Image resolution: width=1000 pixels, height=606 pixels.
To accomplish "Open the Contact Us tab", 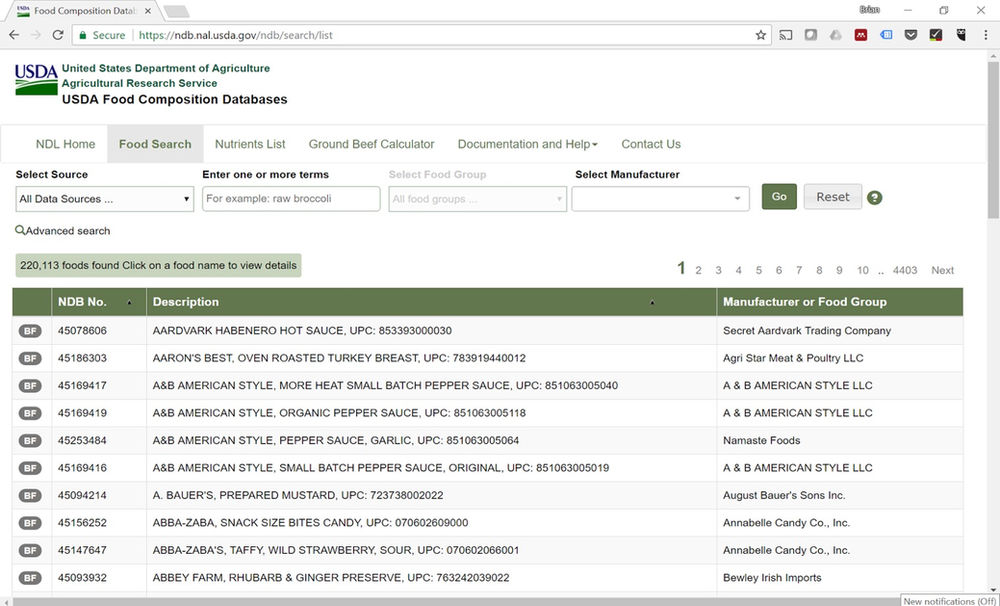I will [x=651, y=144].
